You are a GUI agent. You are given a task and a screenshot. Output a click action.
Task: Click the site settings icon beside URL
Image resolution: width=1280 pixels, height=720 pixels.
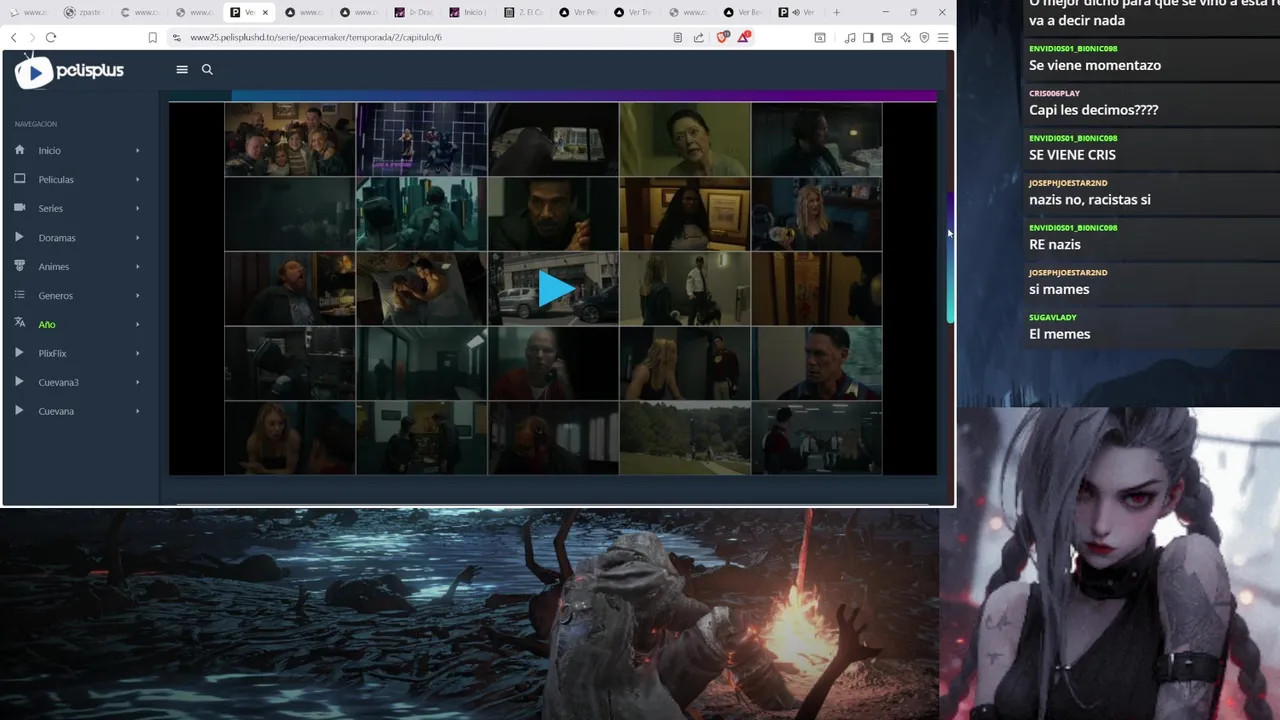[177, 37]
